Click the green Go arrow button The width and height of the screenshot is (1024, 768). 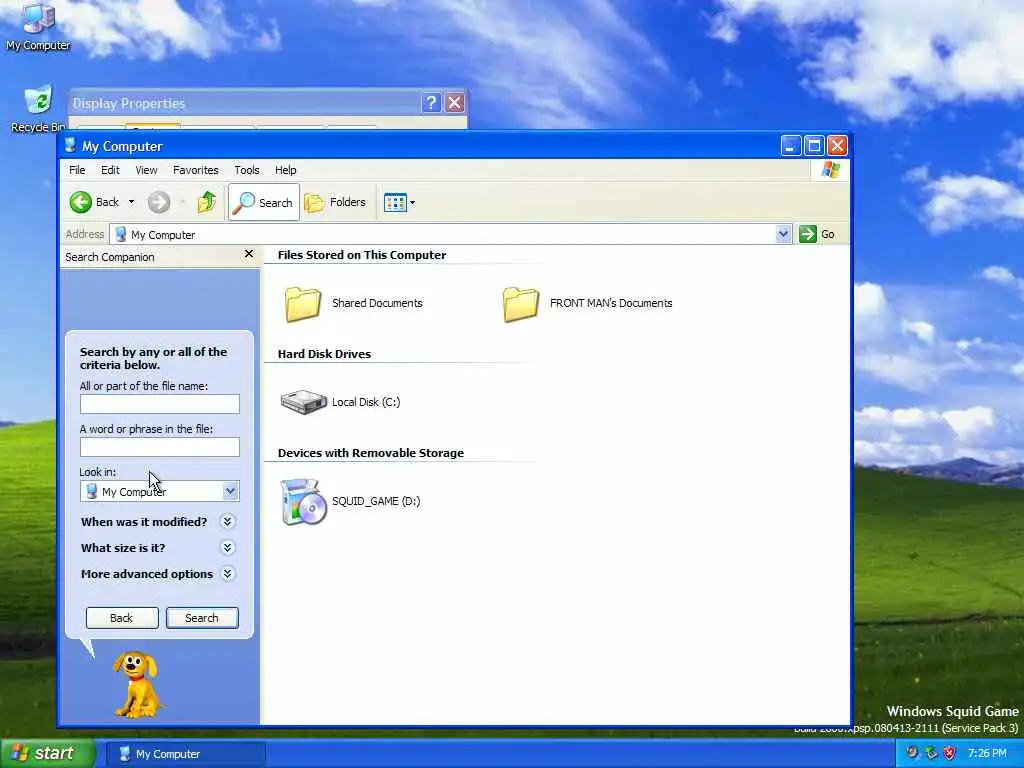click(x=808, y=234)
